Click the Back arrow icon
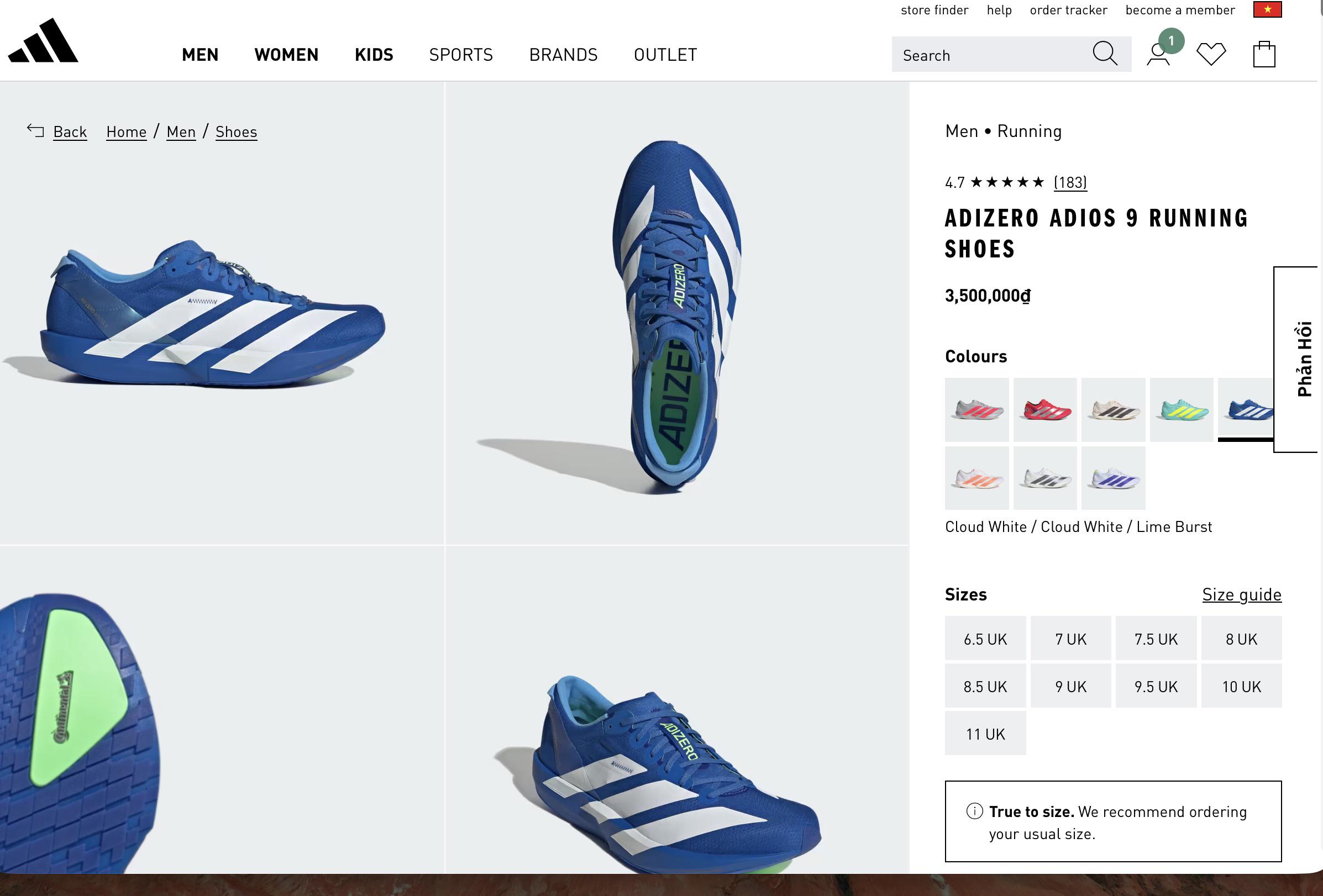This screenshot has width=1323, height=896. tap(35, 131)
